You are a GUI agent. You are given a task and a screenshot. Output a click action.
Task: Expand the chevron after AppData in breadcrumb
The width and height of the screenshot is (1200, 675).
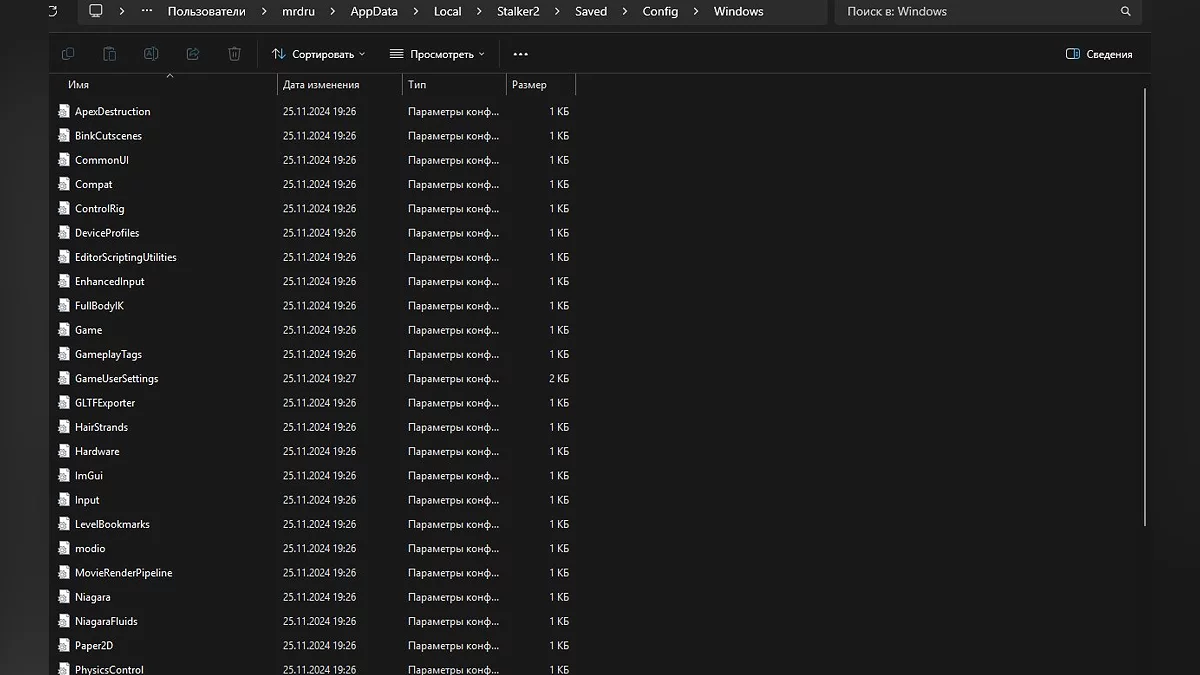click(x=415, y=12)
